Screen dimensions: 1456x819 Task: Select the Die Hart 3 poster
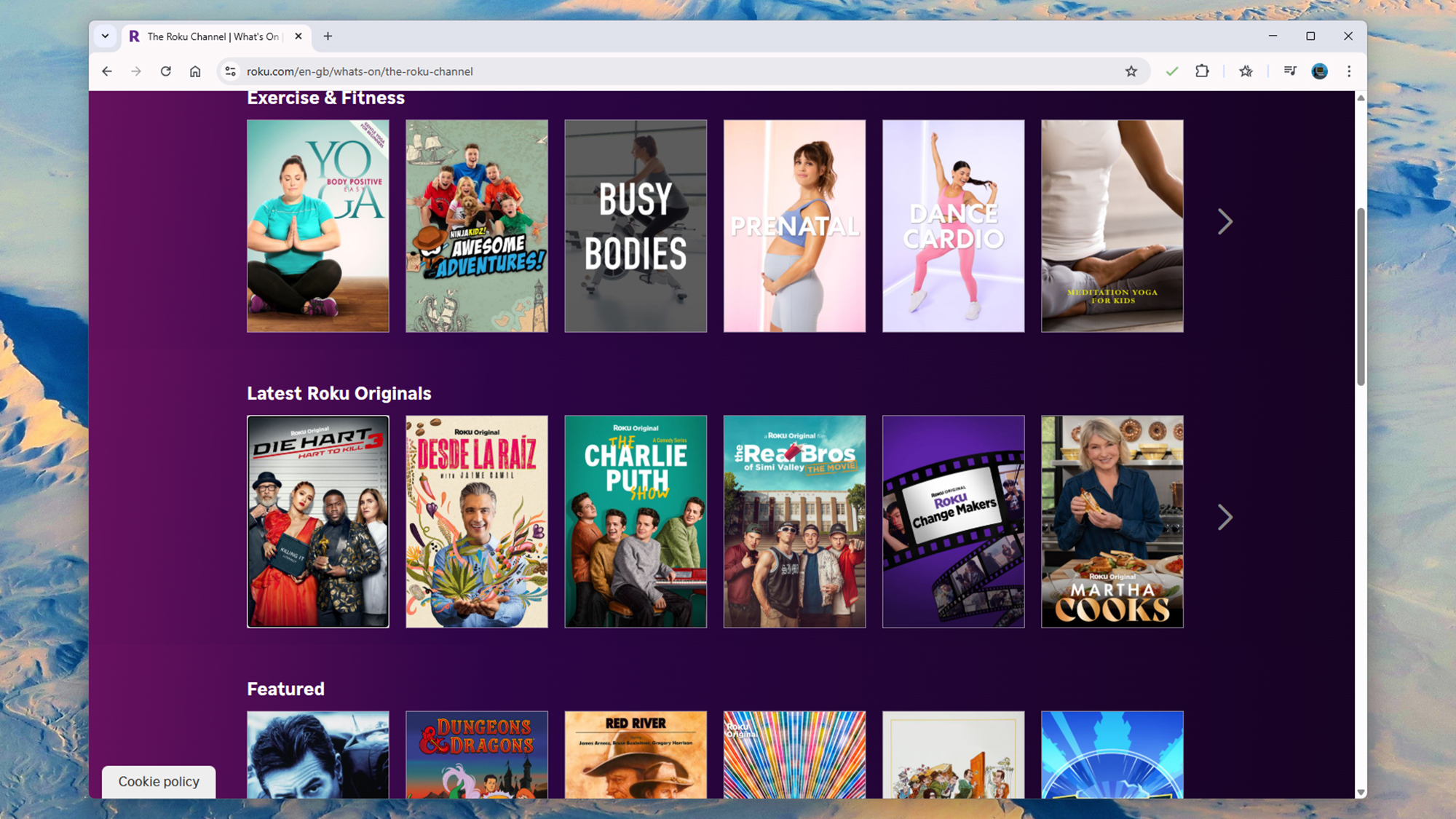(x=318, y=521)
